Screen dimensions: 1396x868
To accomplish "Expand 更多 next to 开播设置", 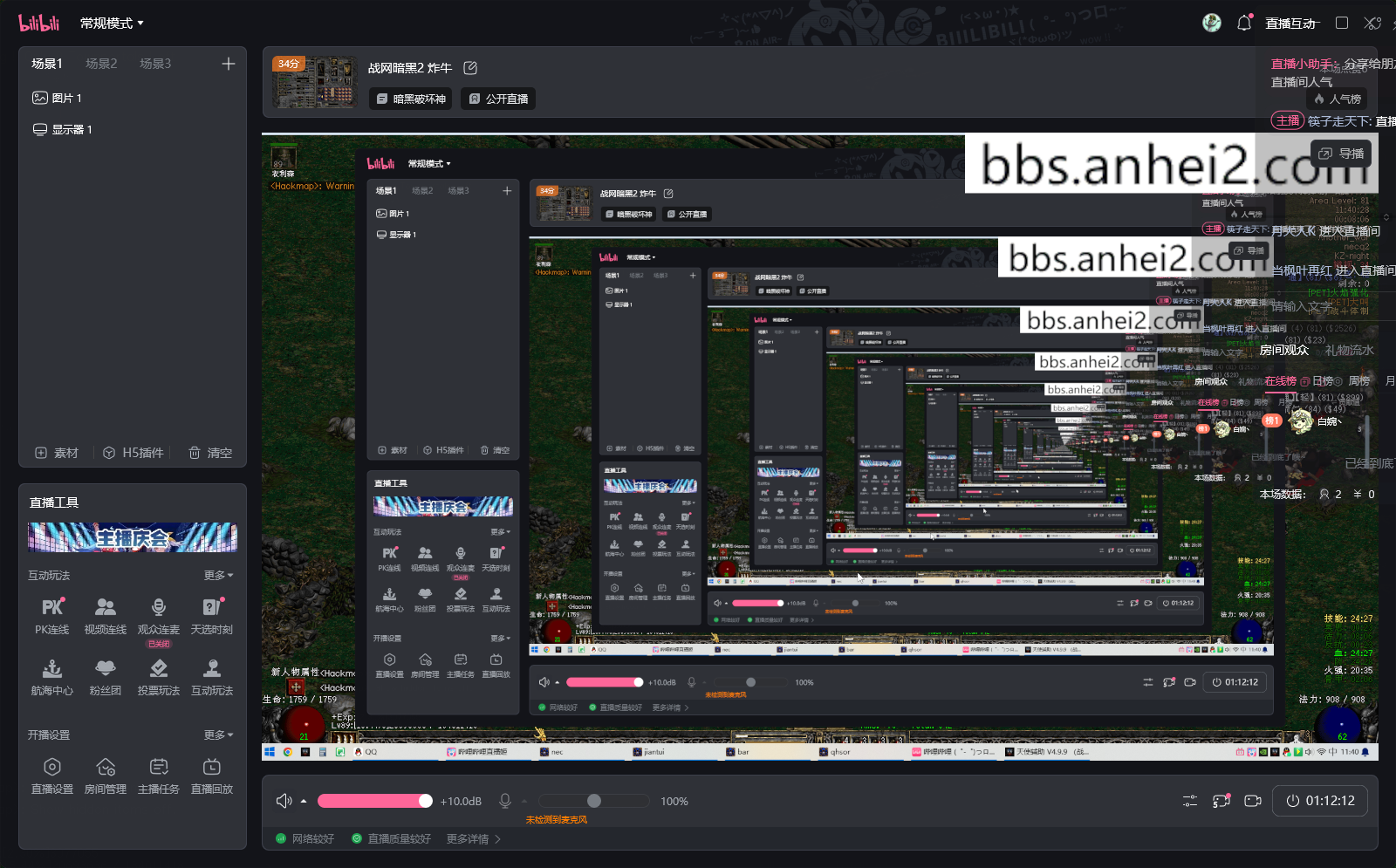I will (x=218, y=735).
